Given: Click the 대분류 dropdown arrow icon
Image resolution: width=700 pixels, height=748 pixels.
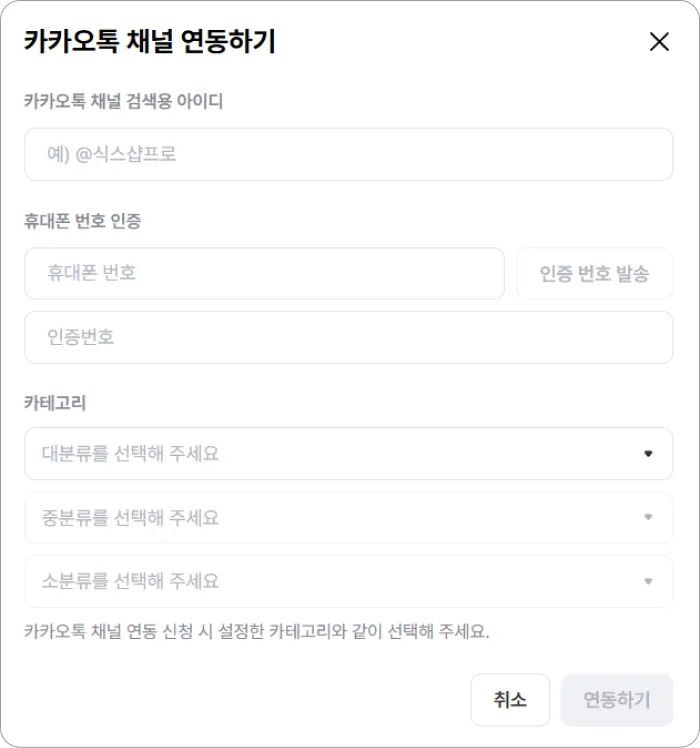Looking at the screenshot, I should [x=648, y=453].
